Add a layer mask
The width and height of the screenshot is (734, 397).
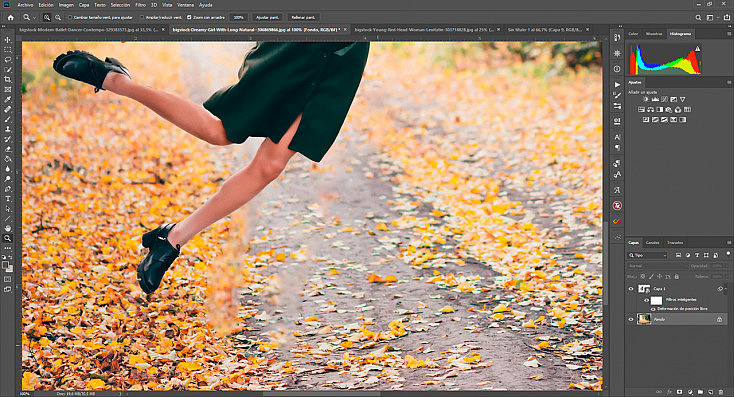680,392
